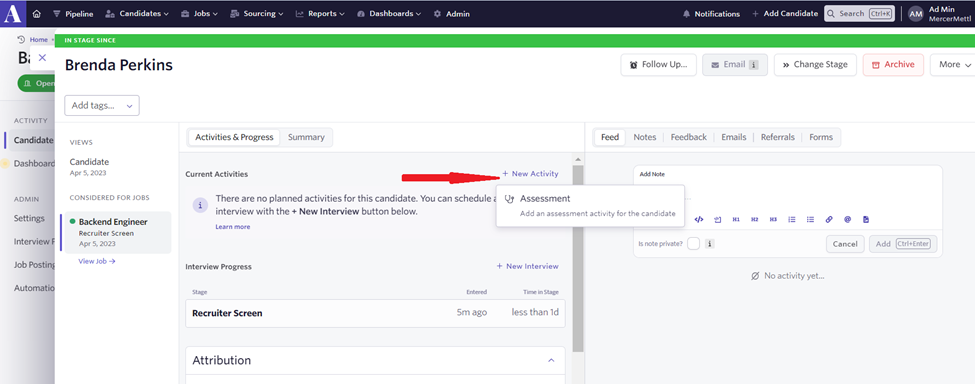This screenshot has width=975, height=384.
Task: Select the Emails tab
Action: click(734, 137)
